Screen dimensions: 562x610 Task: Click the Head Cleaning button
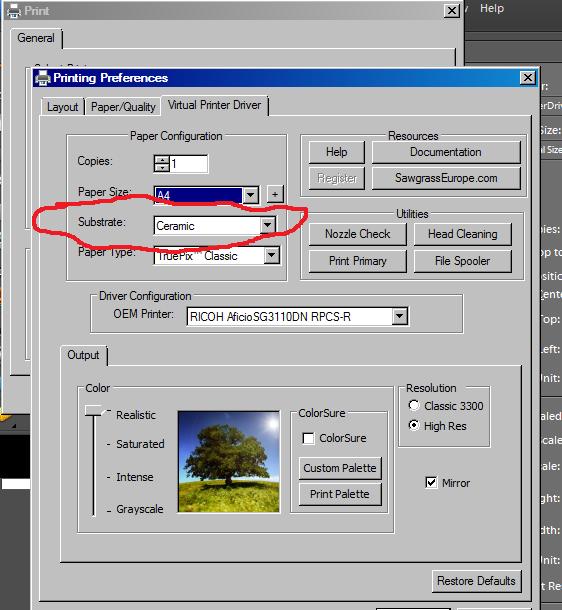coord(462,234)
